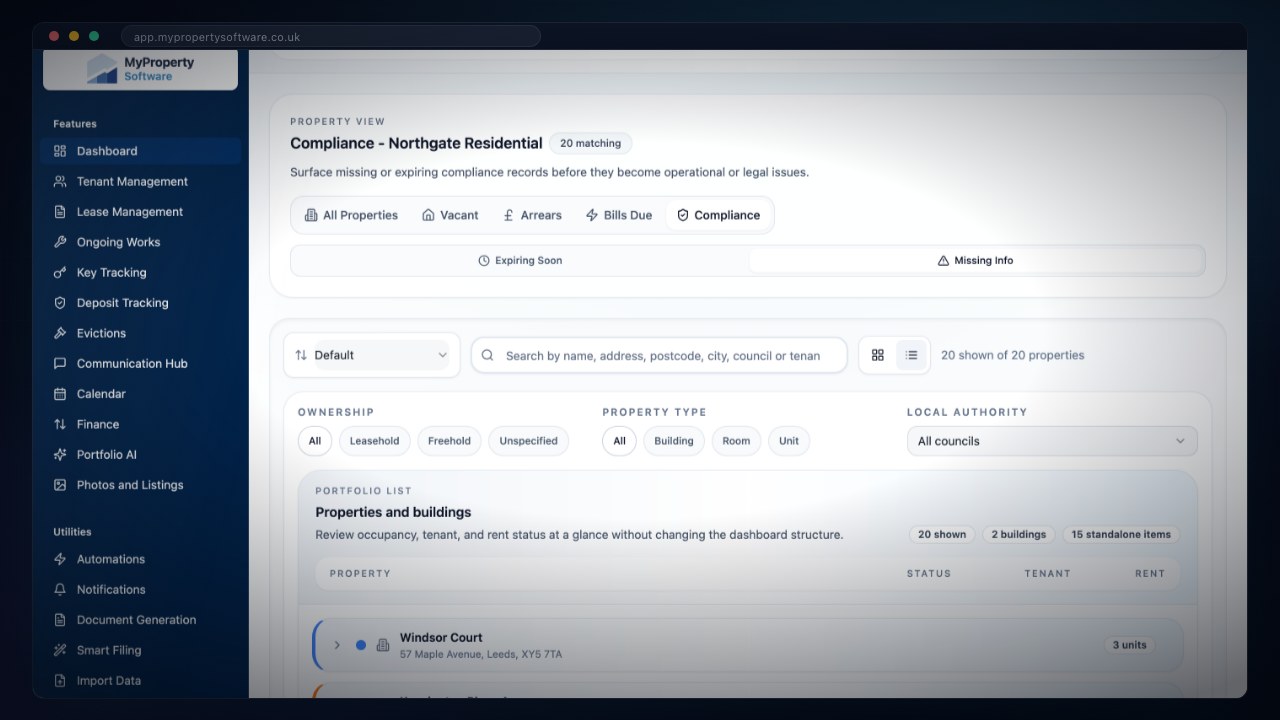Click the property search field
This screenshot has width=1280, height=720.
(x=659, y=355)
